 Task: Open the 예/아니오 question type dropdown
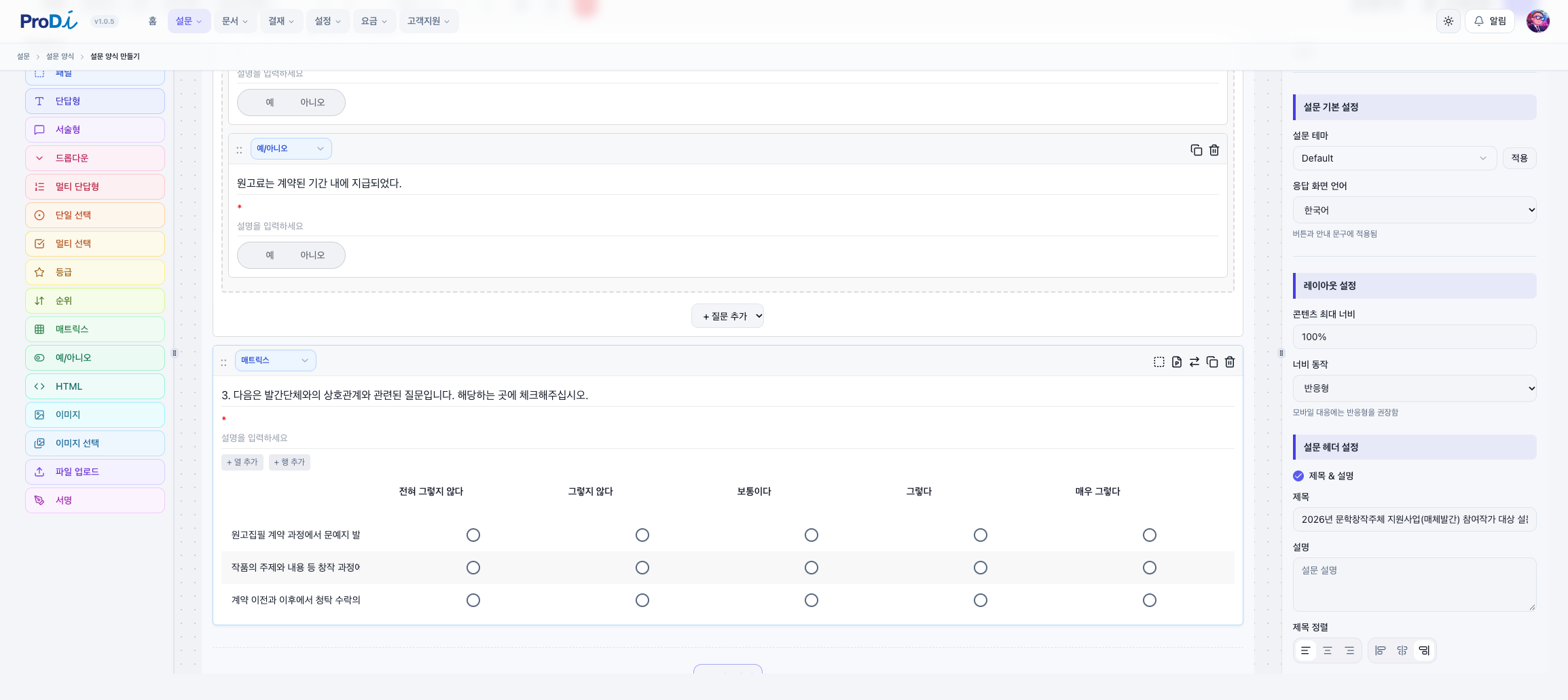[x=291, y=149]
